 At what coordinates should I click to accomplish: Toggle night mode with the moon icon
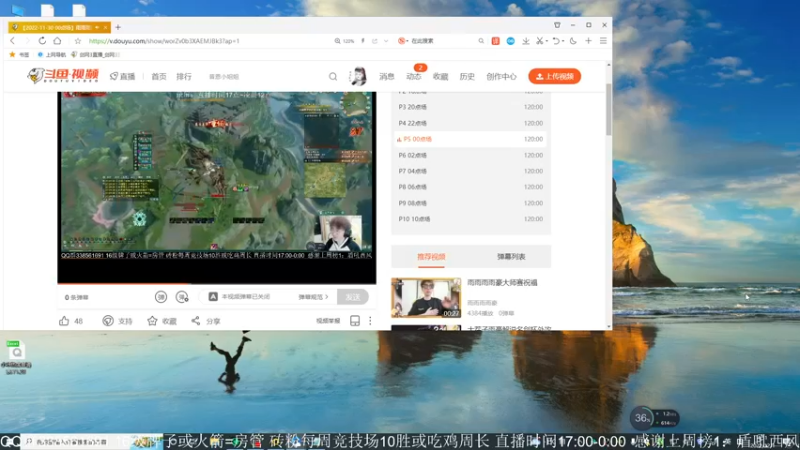click(x=573, y=41)
